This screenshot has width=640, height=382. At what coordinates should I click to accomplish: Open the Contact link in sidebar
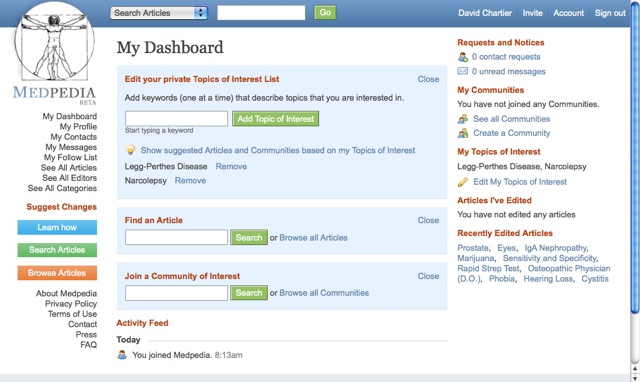[x=83, y=324]
